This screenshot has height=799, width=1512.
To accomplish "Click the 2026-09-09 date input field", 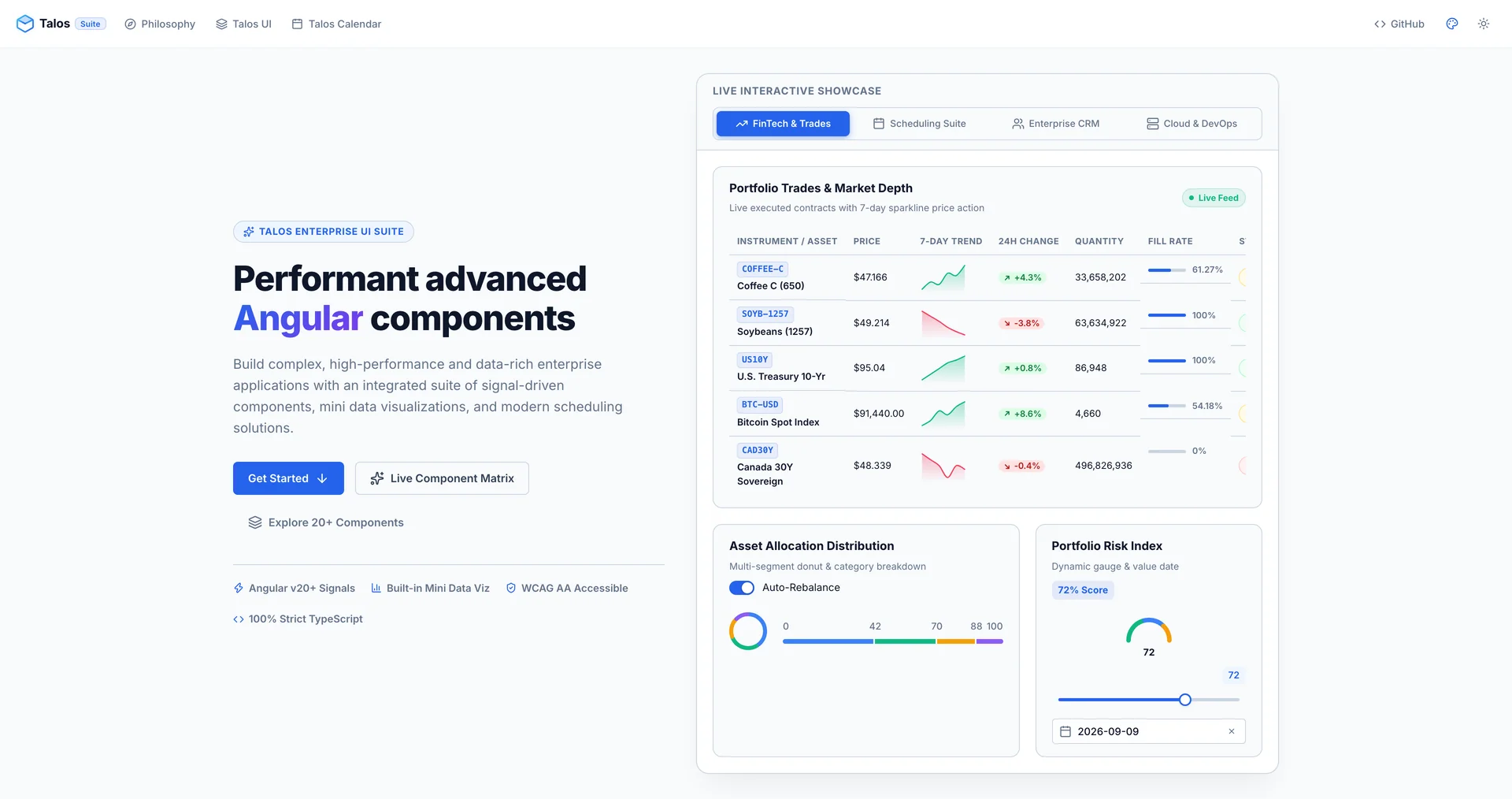I will pos(1149,731).
